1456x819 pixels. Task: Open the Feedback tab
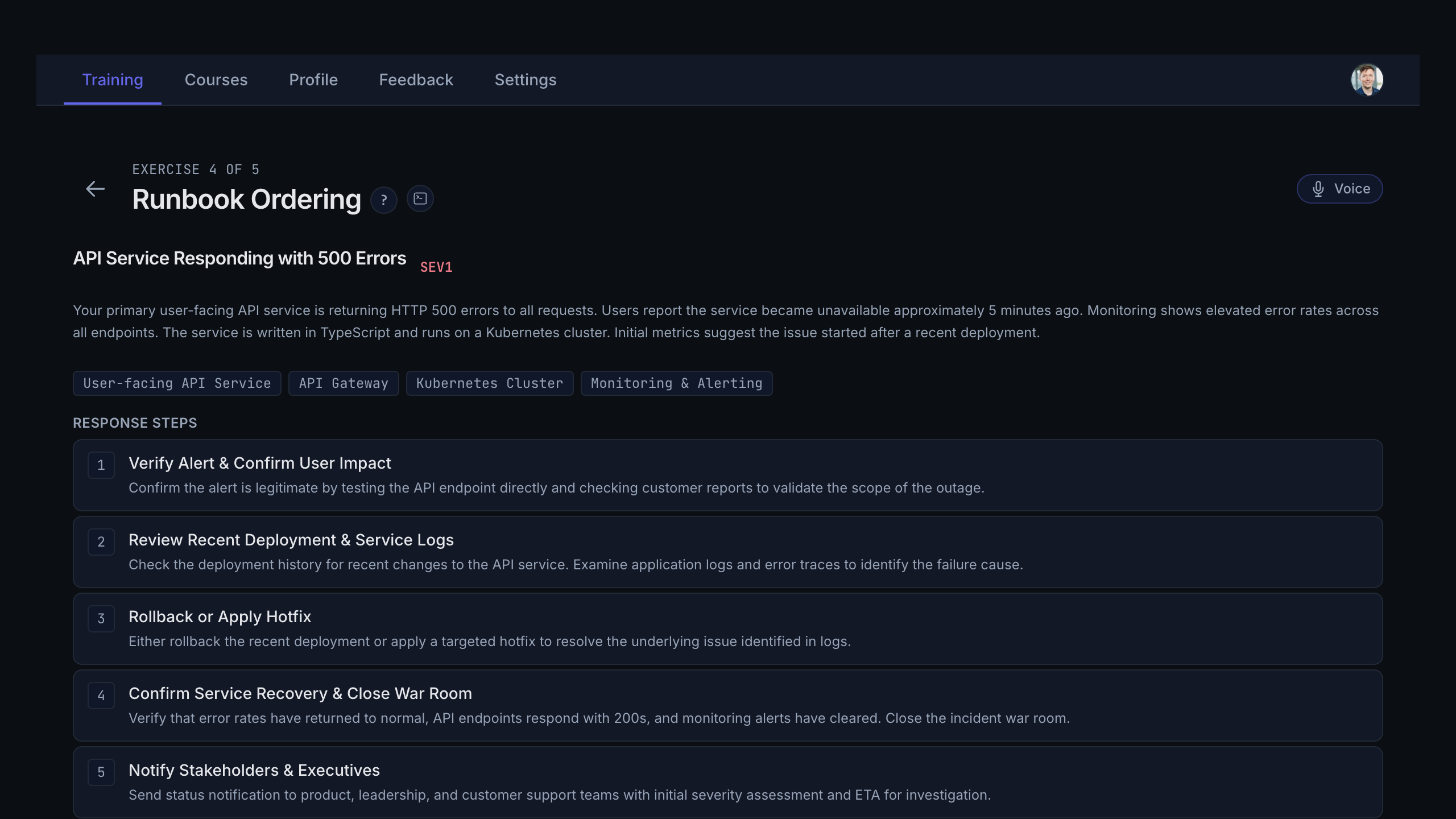pos(416,80)
